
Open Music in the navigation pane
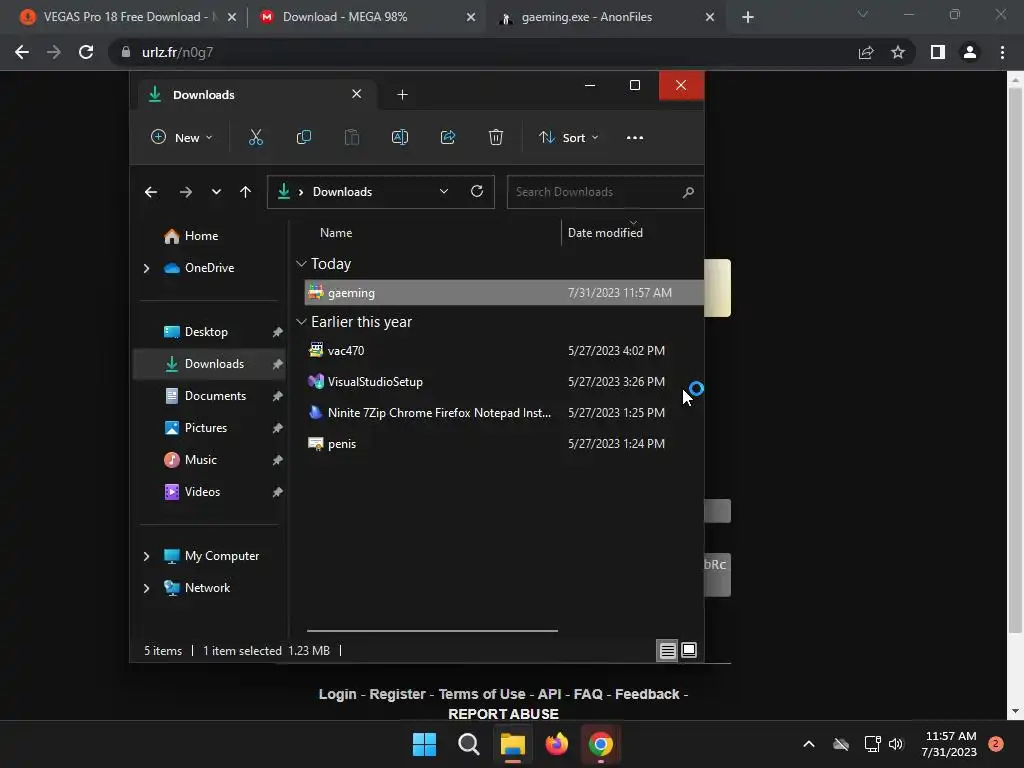(200, 460)
